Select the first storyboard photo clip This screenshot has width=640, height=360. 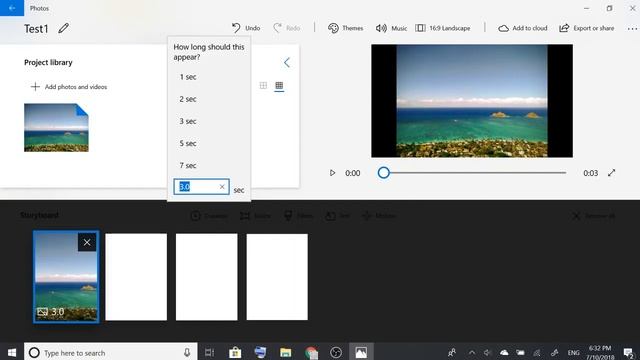pyautogui.click(x=66, y=277)
